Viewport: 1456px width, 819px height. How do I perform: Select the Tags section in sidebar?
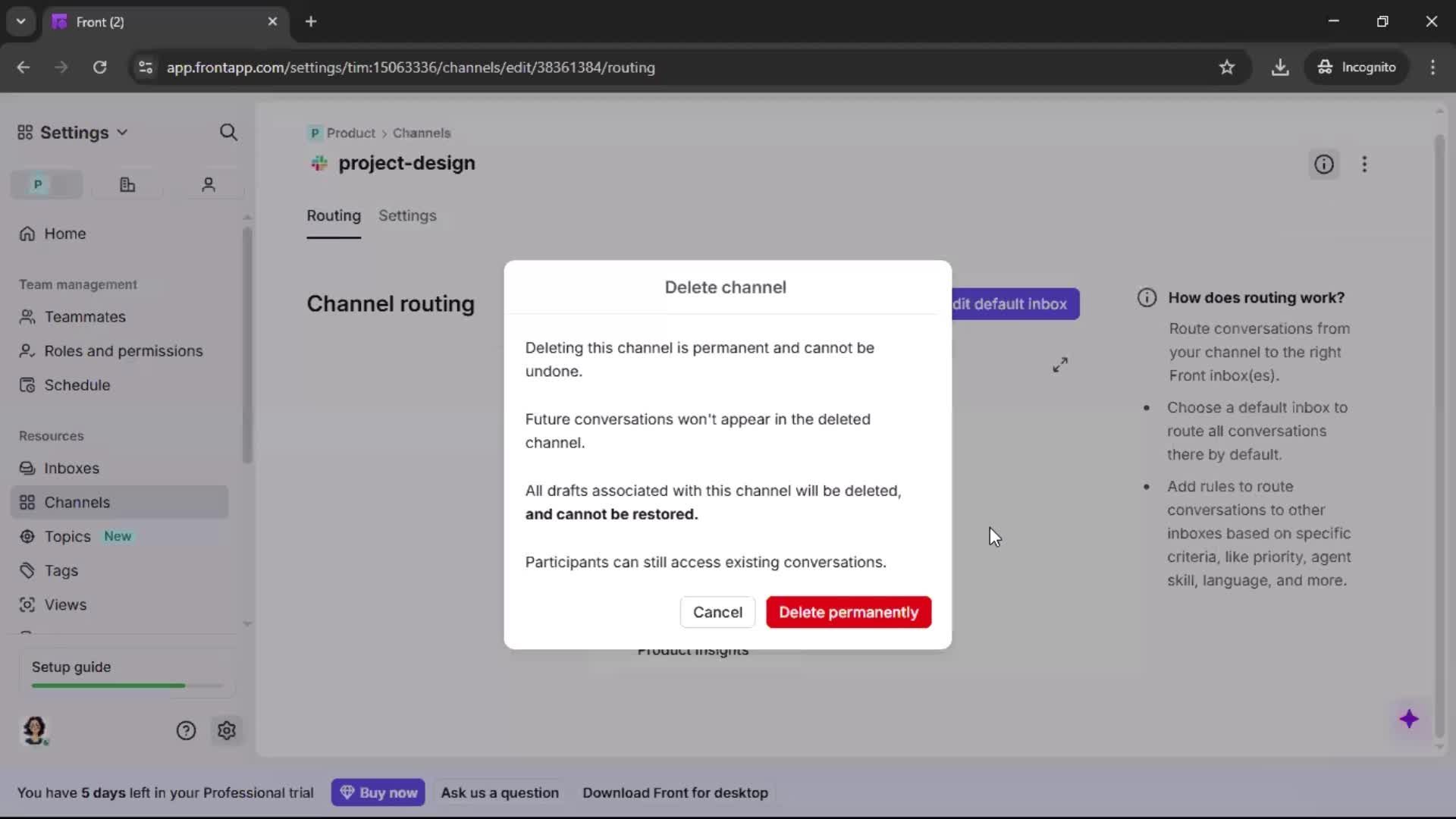point(61,570)
